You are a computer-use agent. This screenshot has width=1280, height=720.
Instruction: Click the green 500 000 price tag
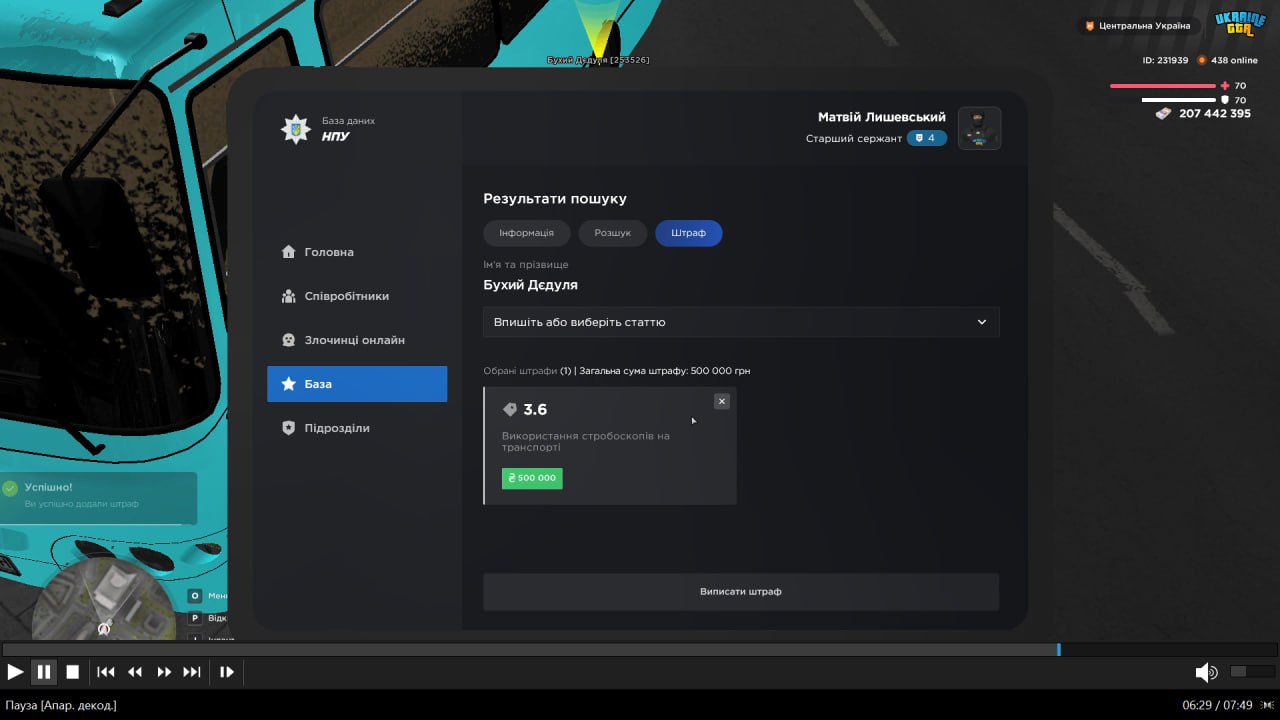click(532, 478)
